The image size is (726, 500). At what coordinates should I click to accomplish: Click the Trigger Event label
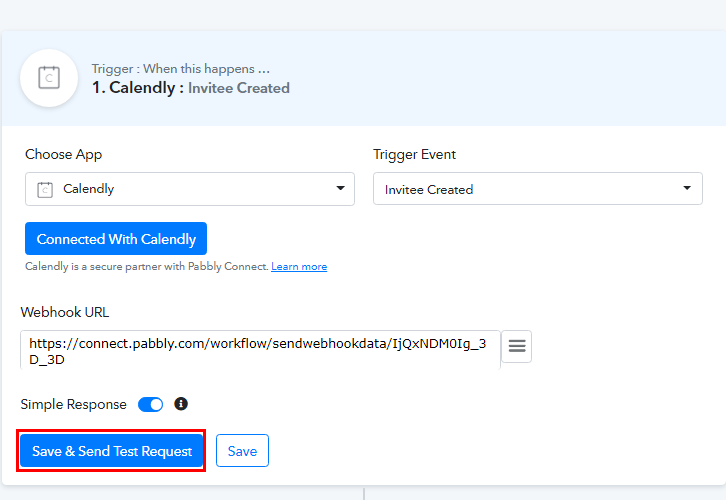(x=414, y=154)
